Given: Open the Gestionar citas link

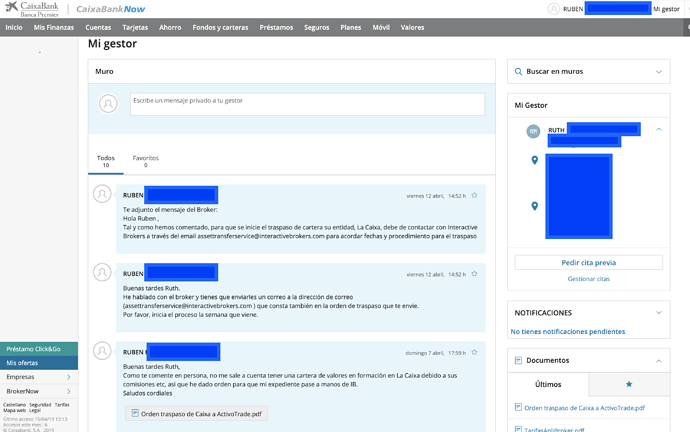Looking at the screenshot, I should [588, 279].
